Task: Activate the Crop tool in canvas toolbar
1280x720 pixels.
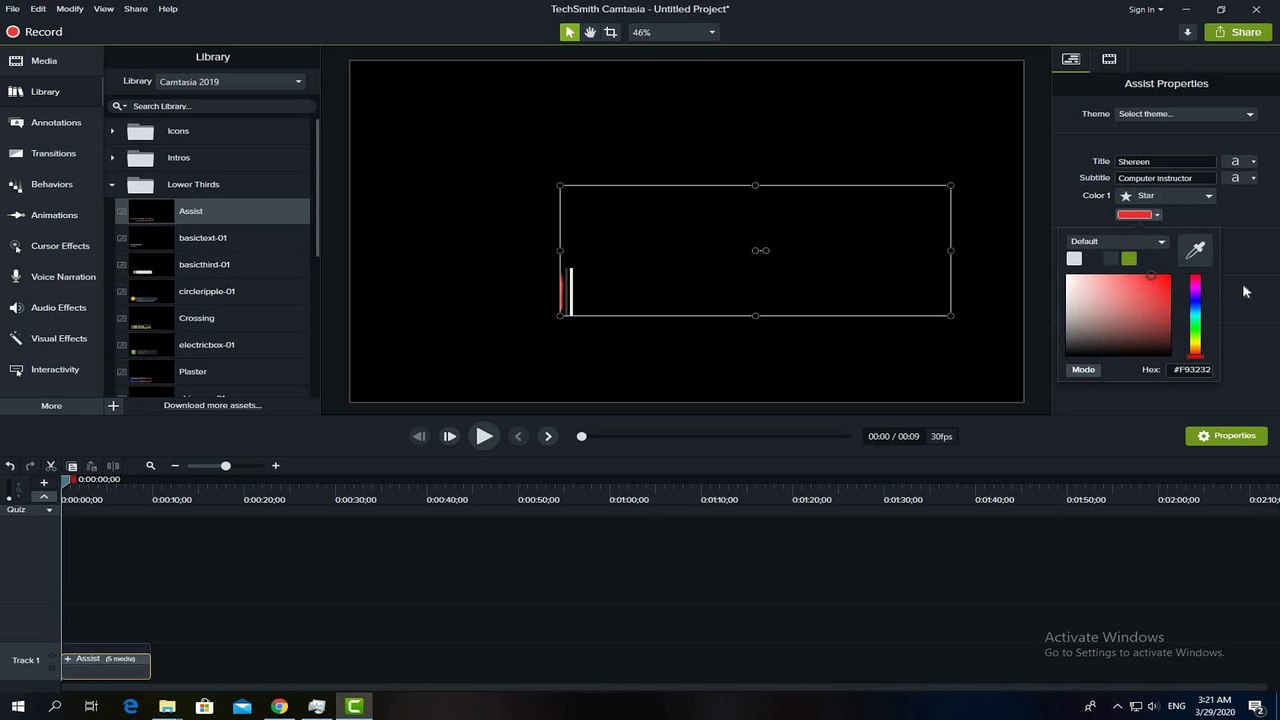Action: coord(610,32)
